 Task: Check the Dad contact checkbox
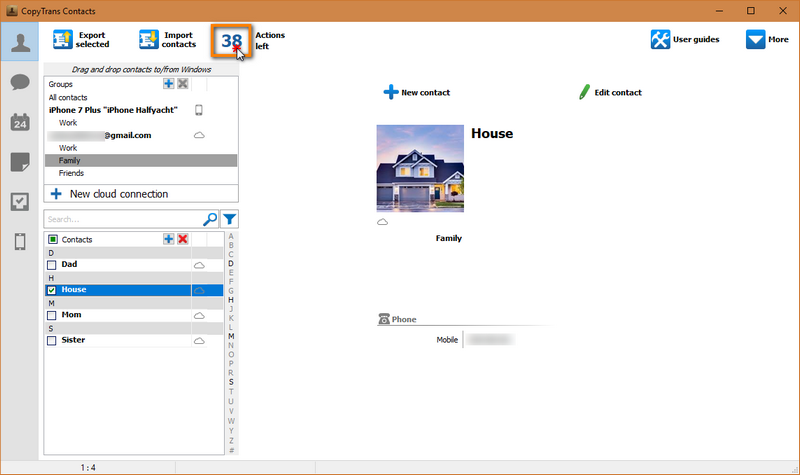52,265
